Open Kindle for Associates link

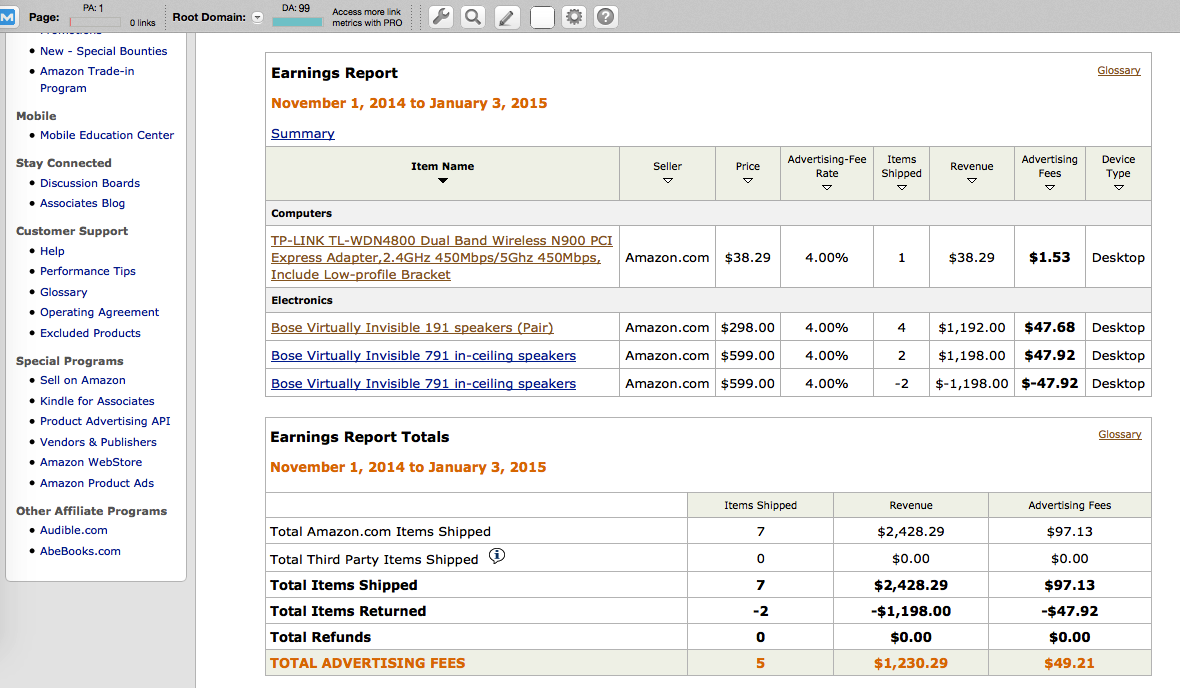point(97,401)
